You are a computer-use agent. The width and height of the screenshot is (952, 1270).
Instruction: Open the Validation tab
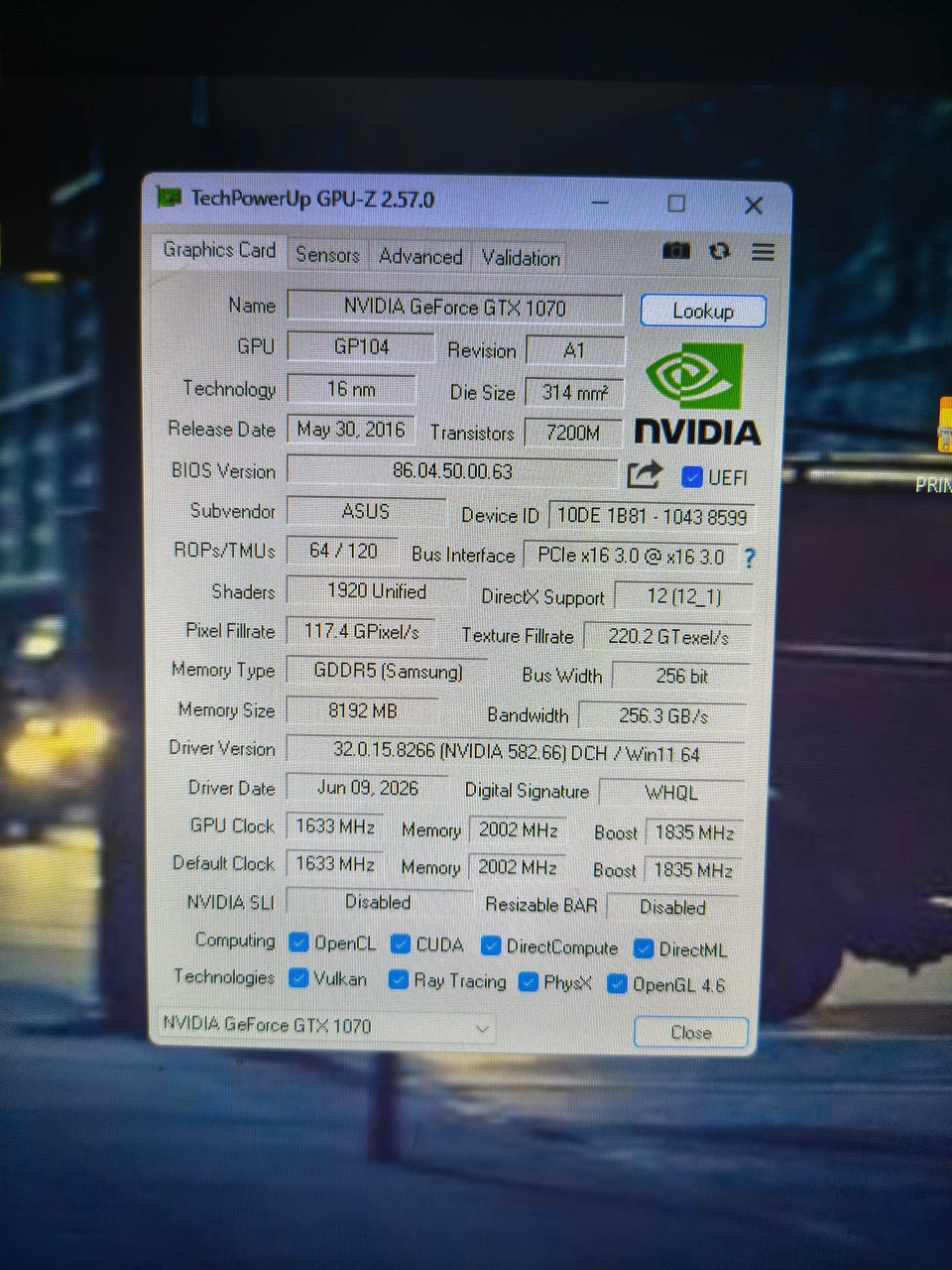point(521,258)
